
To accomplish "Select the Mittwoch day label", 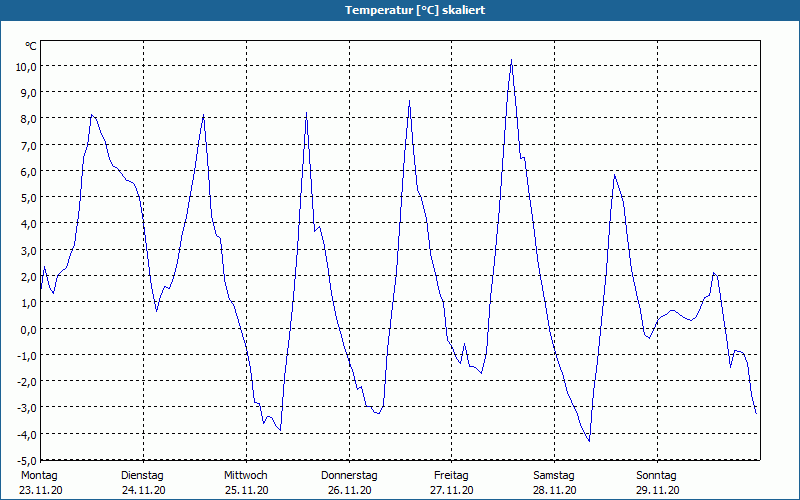I will 245,476.
